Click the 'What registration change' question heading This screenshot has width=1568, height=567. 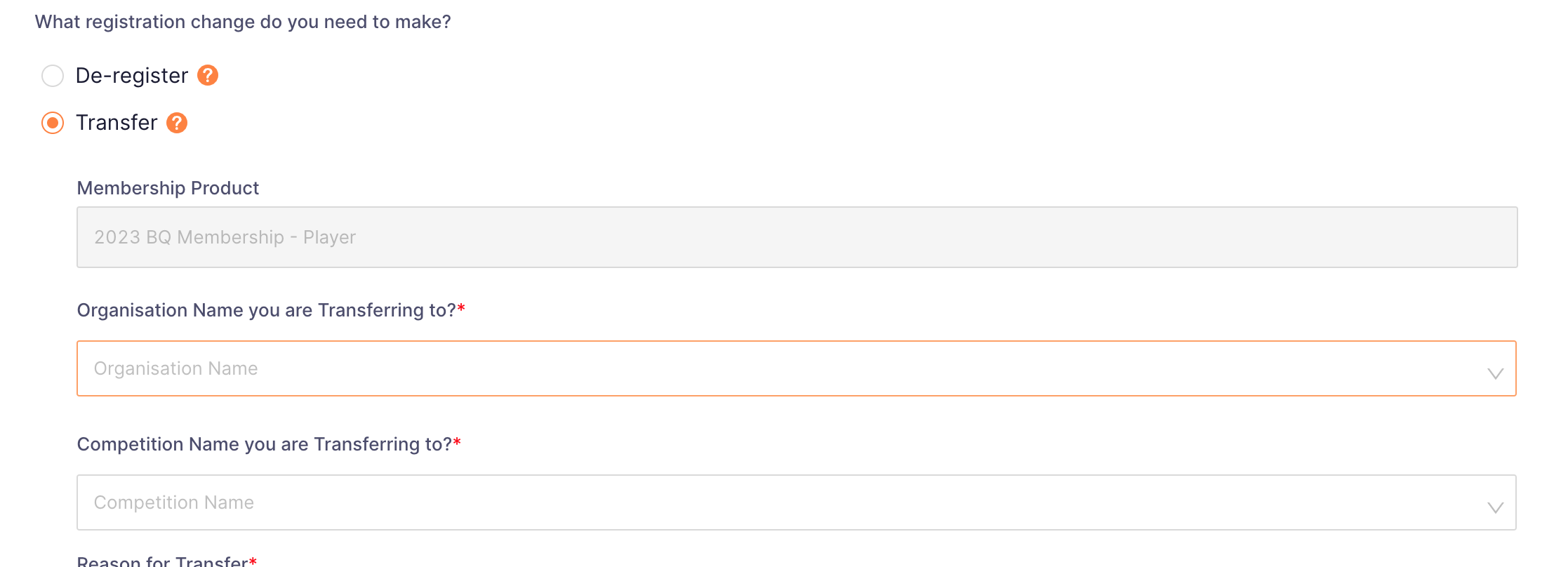pos(243,22)
